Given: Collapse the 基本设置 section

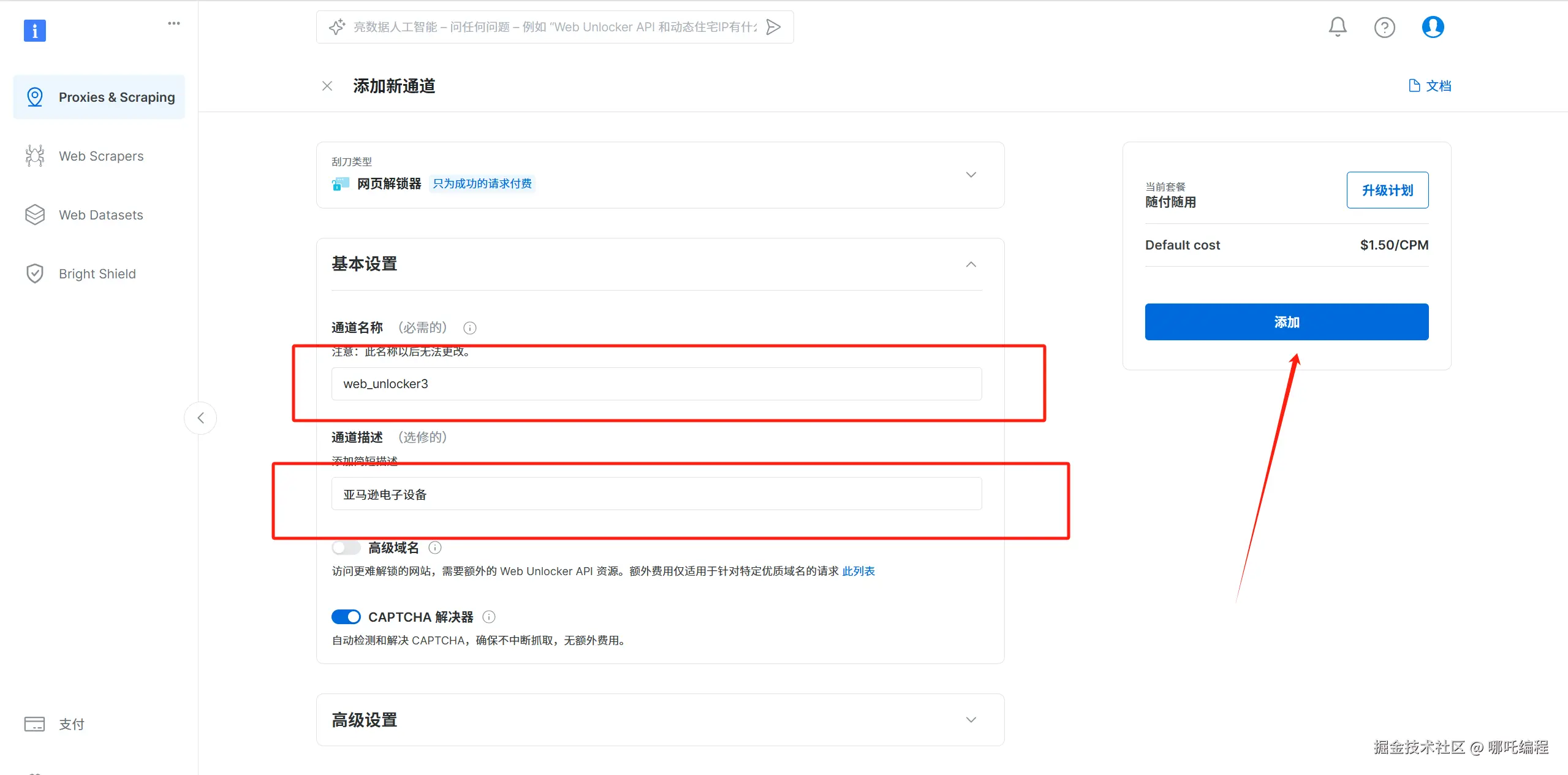Looking at the screenshot, I should [x=971, y=264].
